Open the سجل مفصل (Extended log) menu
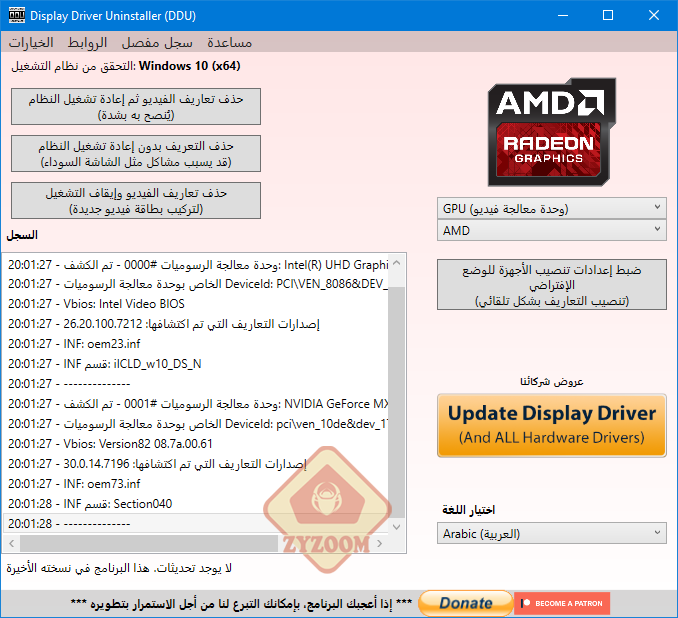This screenshot has height=618, width=678. click(157, 43)
